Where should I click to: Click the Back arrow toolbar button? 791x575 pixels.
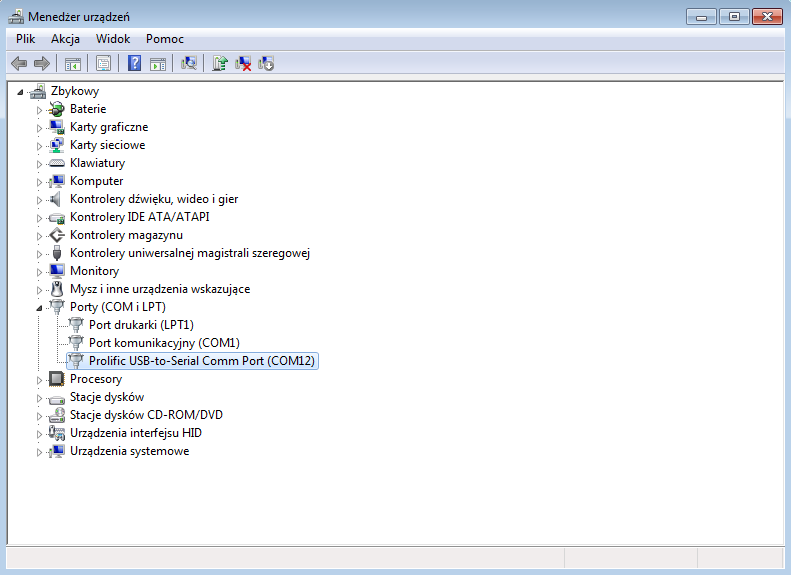point(19,64)
